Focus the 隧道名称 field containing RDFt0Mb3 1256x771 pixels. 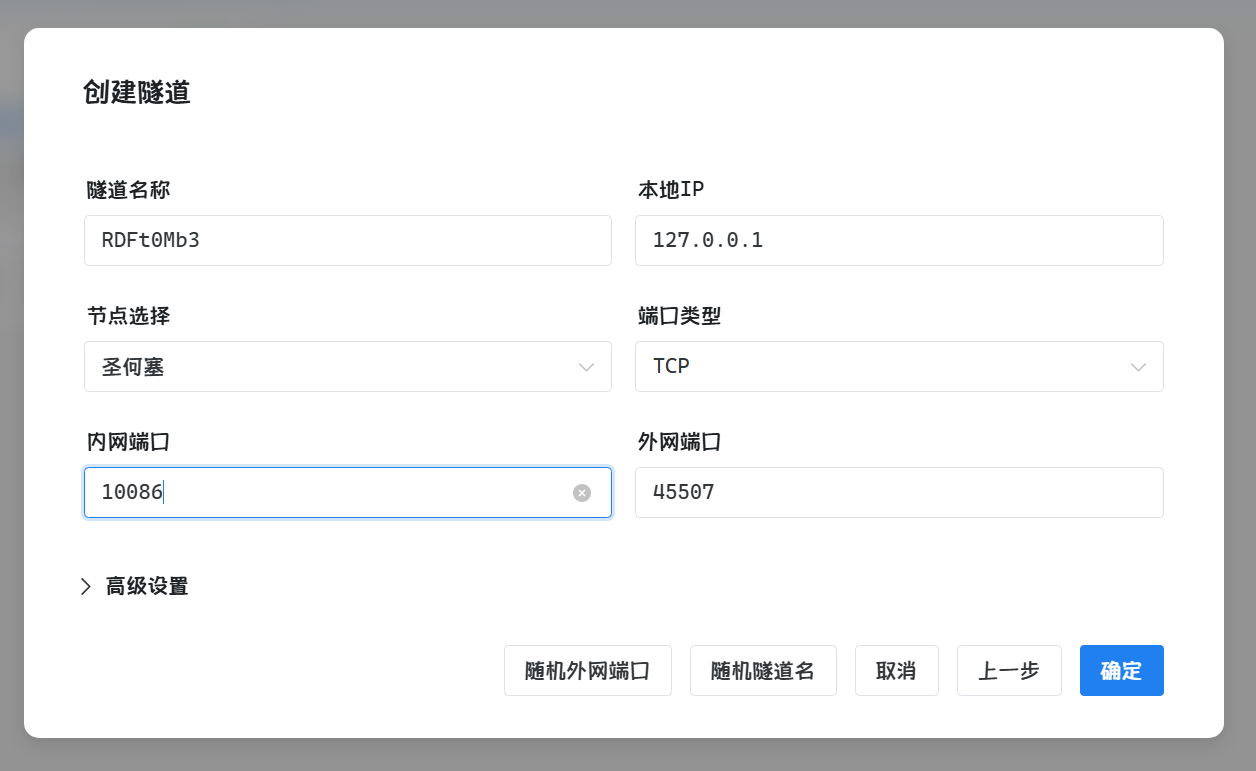point(347,241)
